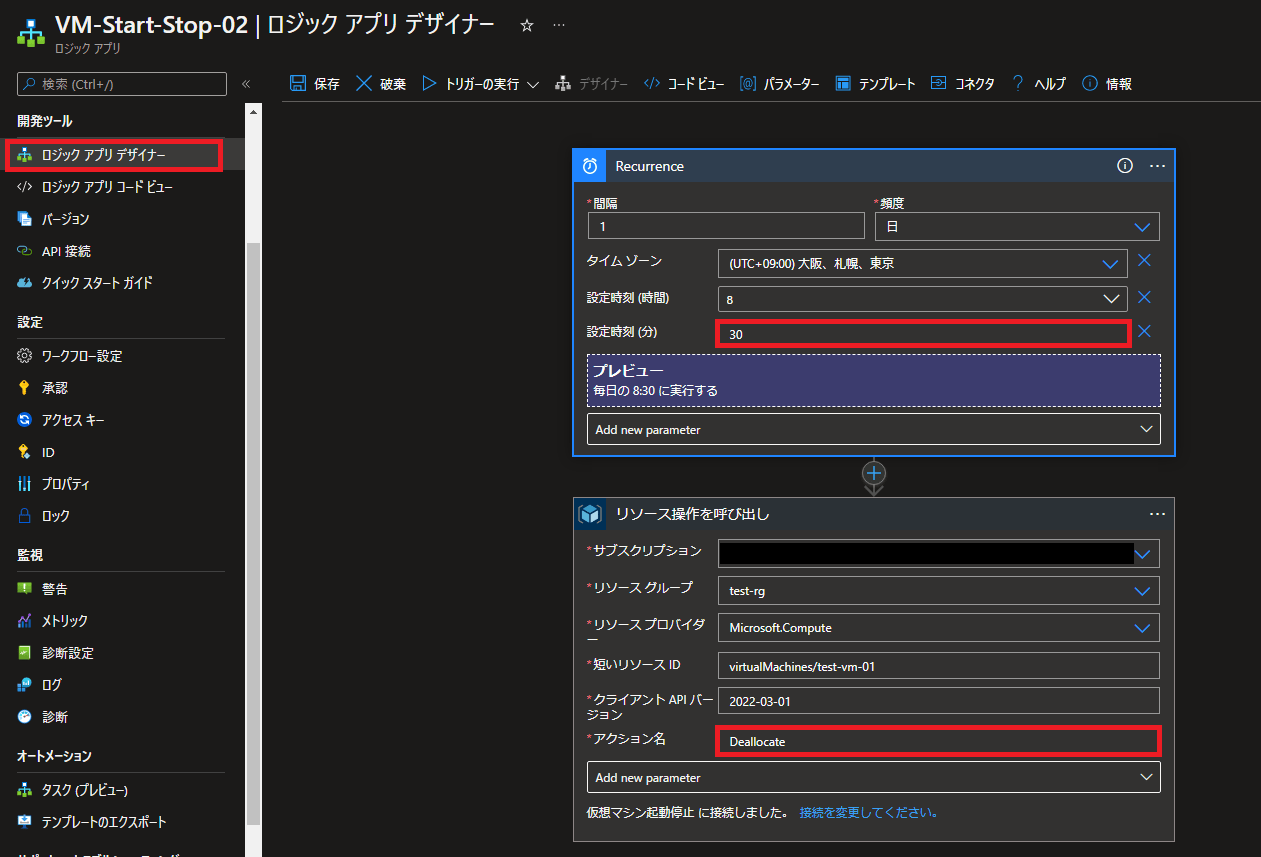The width and height of the screenshot is (1261, 857).
Task: Click the 破棄 (Discard) X icon
Action: pos(364,84)
